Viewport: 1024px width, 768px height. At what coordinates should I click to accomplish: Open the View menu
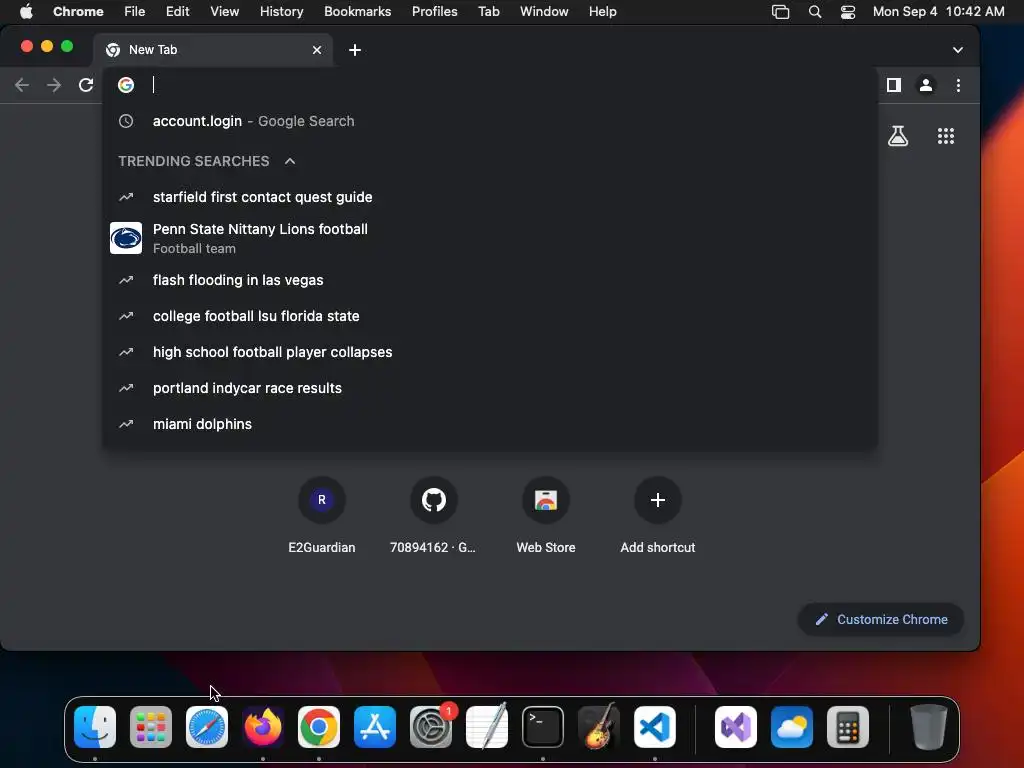[225, 11]
